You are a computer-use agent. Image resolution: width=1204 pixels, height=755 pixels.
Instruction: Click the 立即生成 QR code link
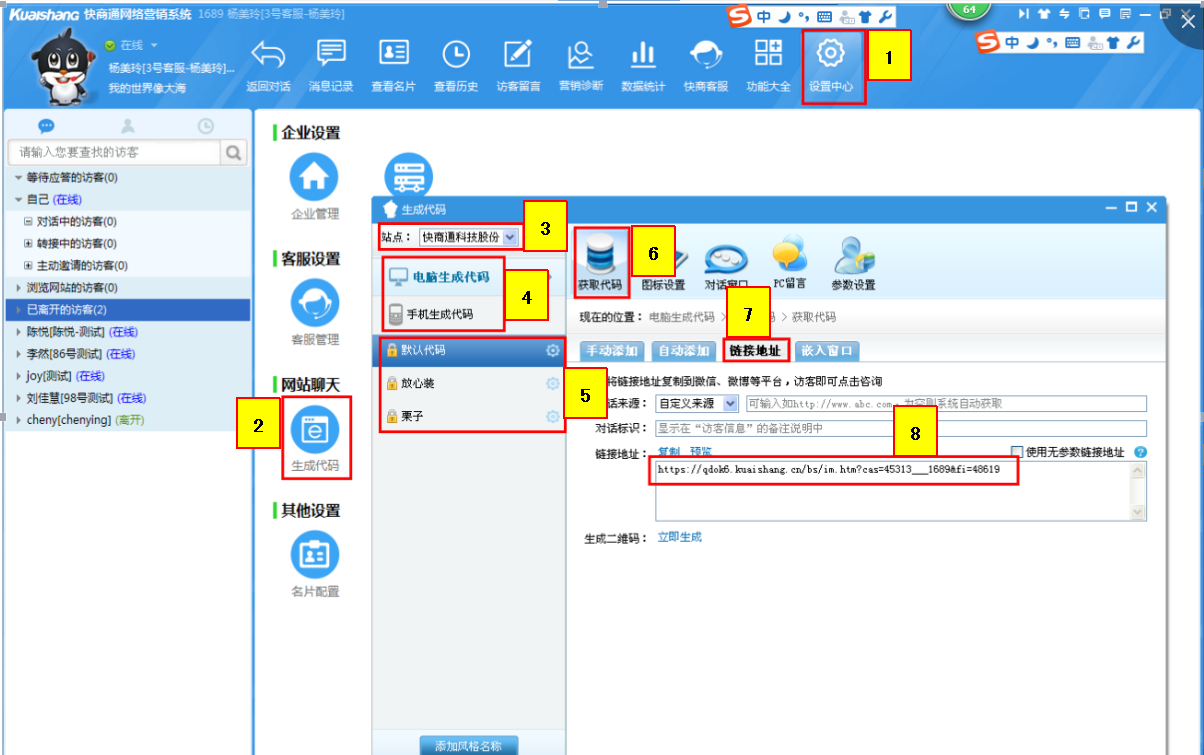tap(679, 537)
